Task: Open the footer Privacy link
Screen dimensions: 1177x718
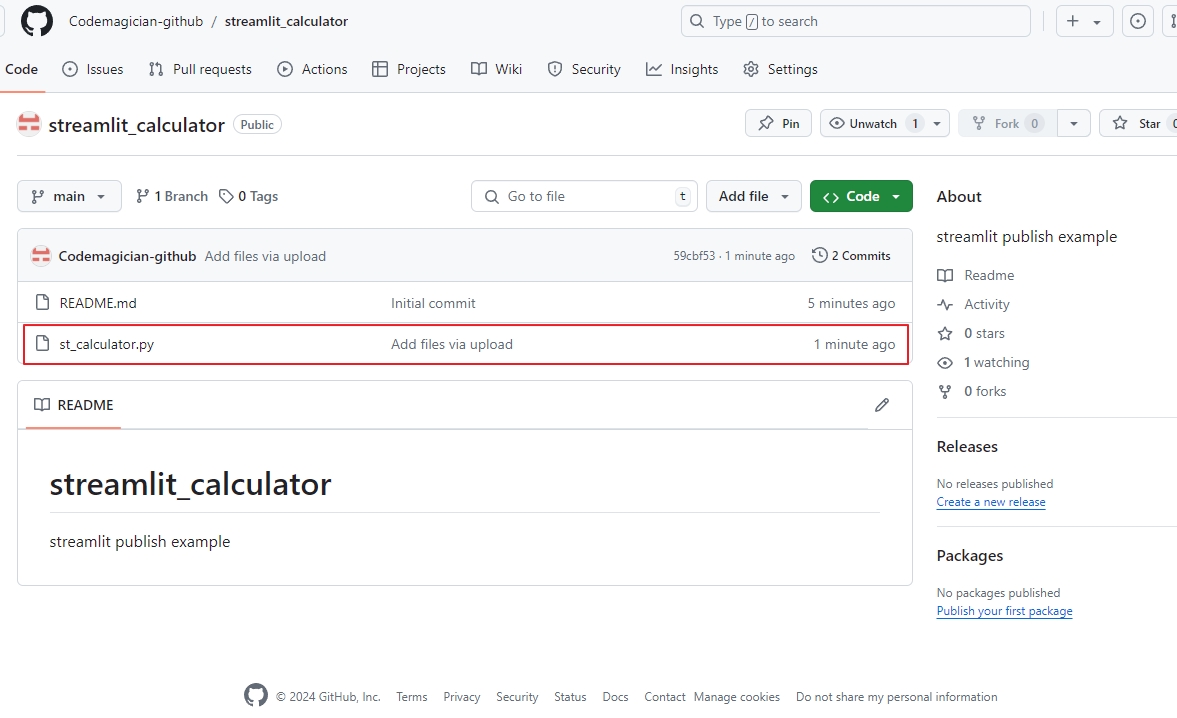Action: pos(462,697)
